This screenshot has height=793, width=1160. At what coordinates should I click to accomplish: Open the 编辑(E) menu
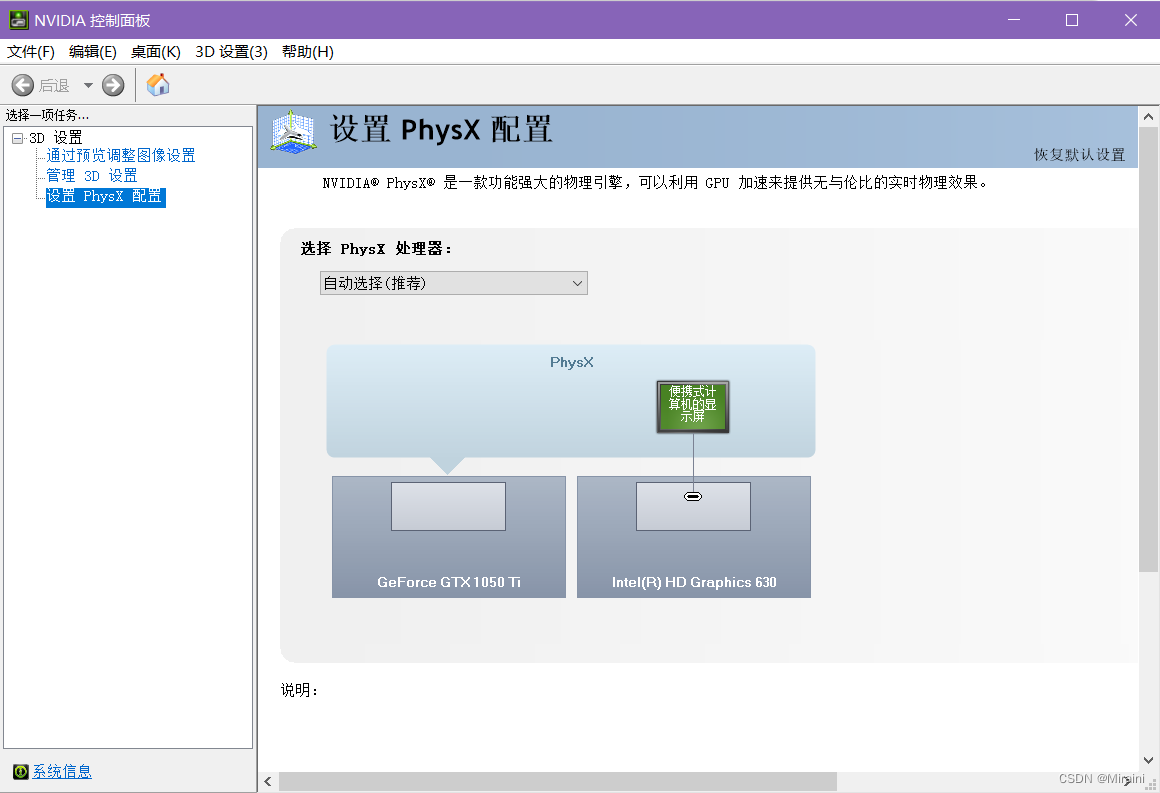click(x=92, y=52)
